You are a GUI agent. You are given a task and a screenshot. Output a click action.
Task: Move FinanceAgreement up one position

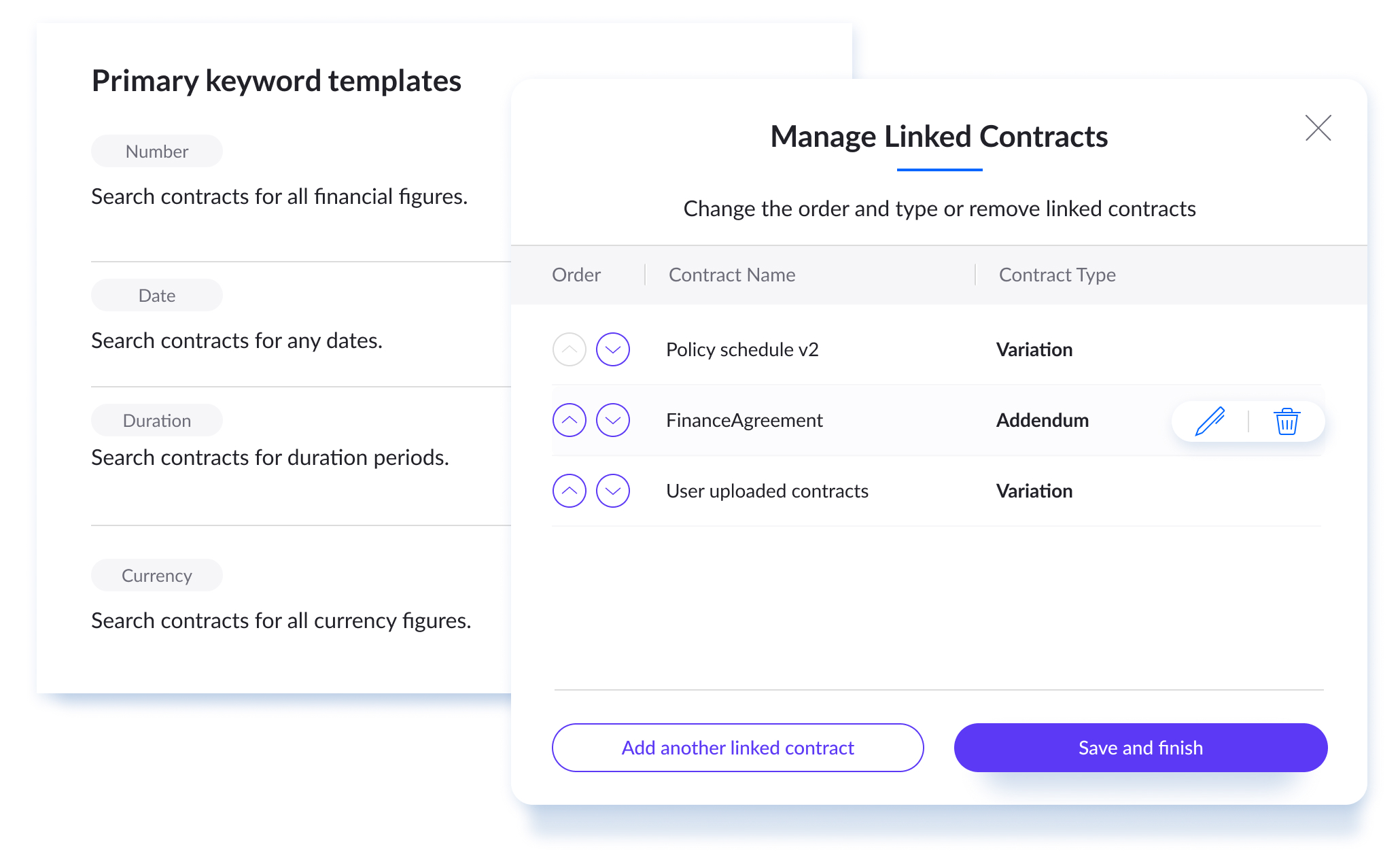(569, 420)
